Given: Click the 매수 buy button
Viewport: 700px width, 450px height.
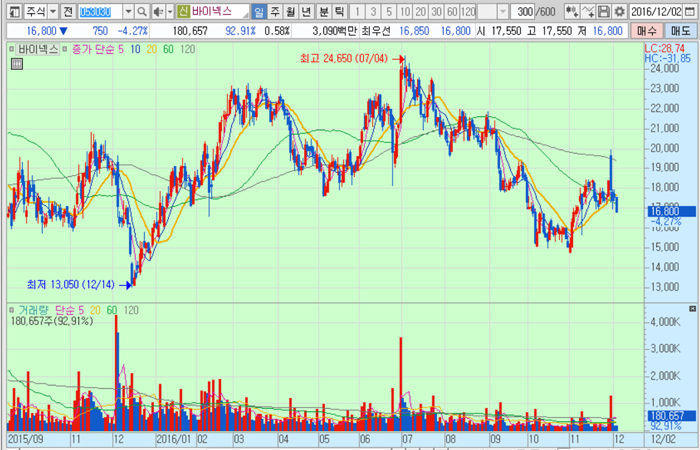Looking at the screenshot, I should (x=648, y=31).
